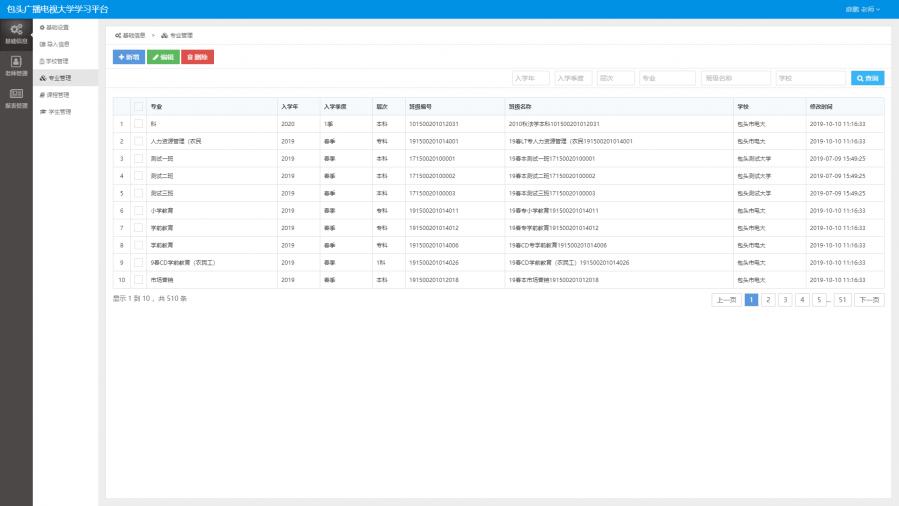The width and height of the screenshot is (899, 506).
Task: Toggle the select-all checkbox in table header
Action: point(139,106)
